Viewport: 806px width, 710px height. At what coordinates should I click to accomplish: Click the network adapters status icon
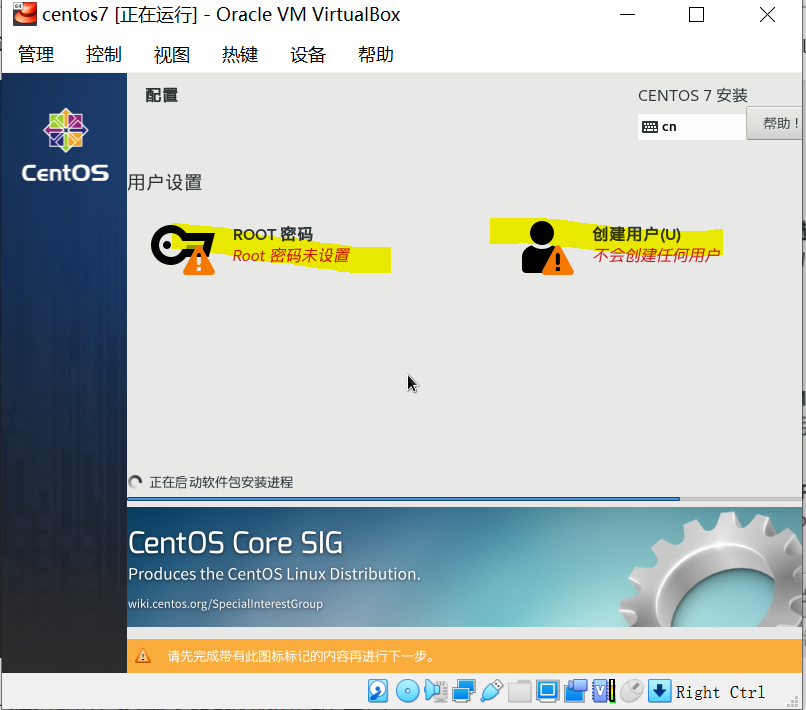click(x=464, y=691)
